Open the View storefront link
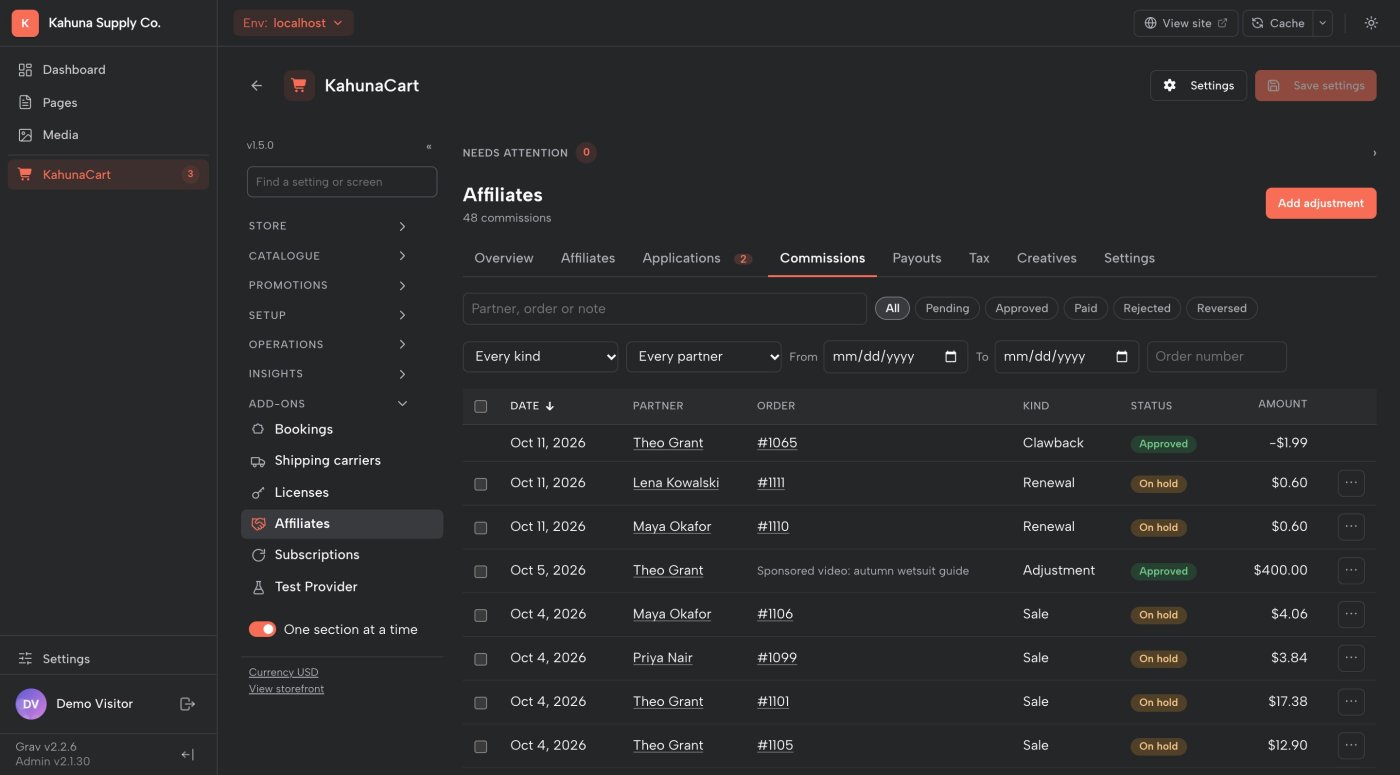The height and width of the screenshot is (775, 1400). pos(286,689)
